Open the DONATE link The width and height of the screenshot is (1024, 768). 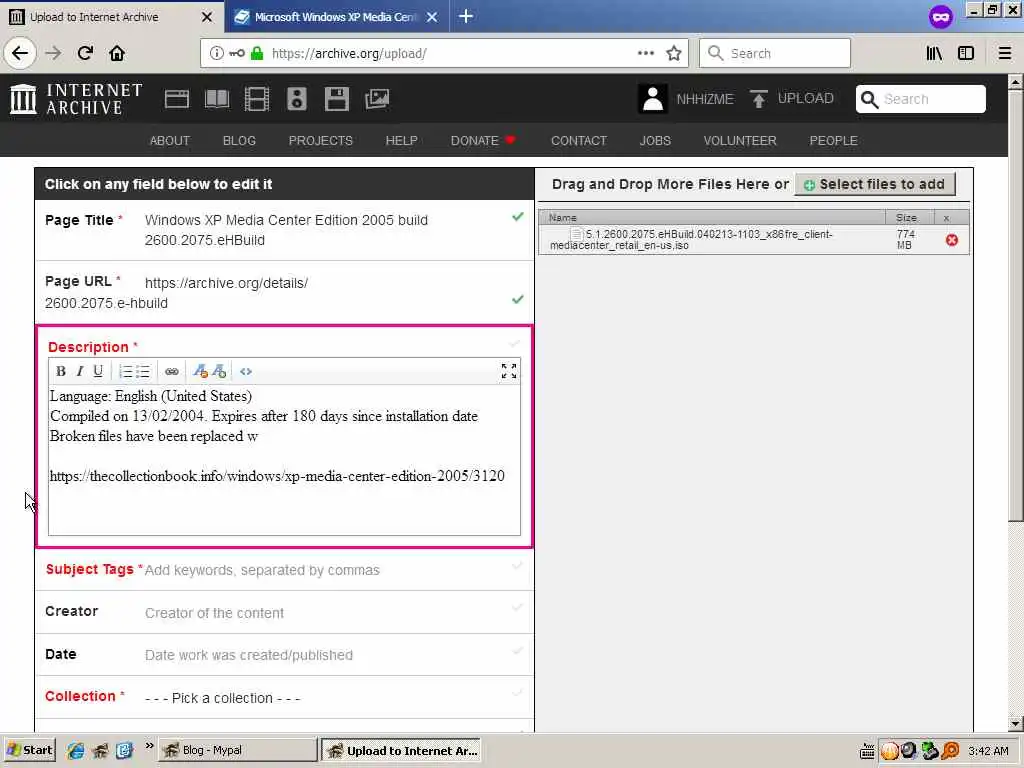483,140
